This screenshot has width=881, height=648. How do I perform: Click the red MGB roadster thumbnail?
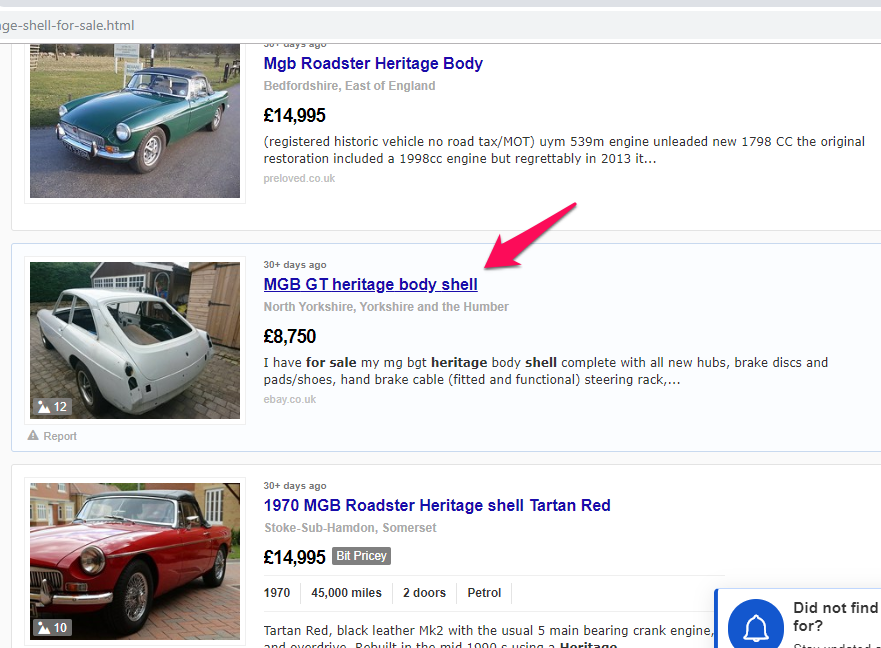(135, 561)
